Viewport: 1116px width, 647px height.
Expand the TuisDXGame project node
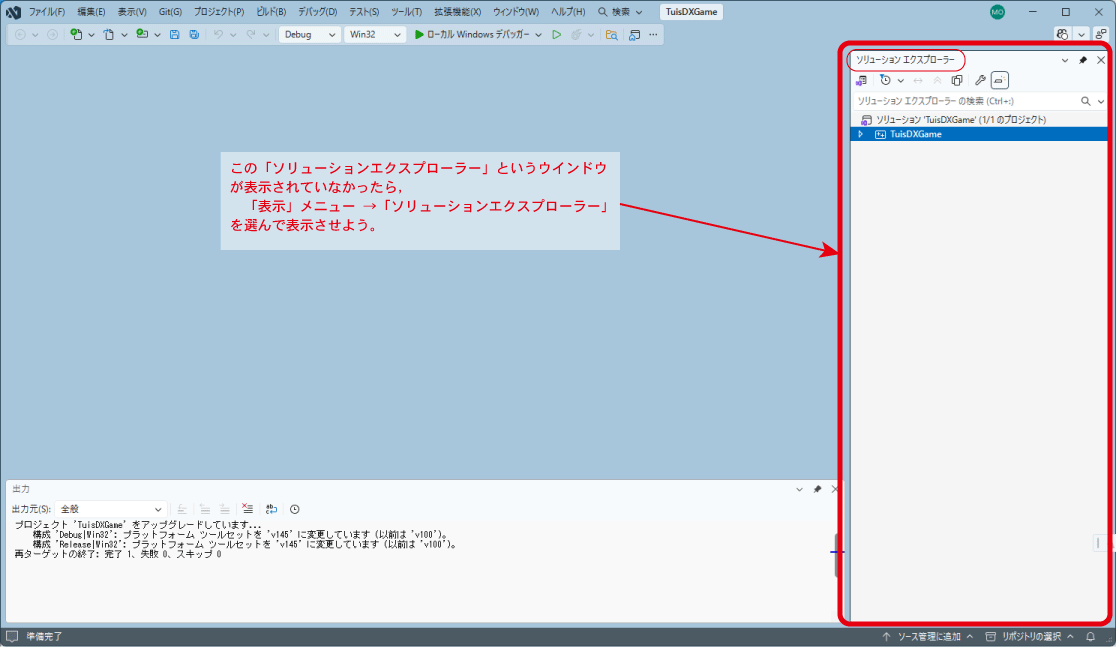click(x=860, y=134)
